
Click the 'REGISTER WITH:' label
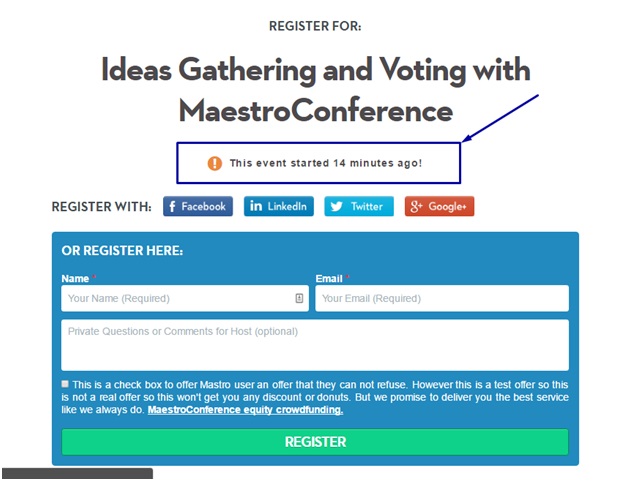[102, 207]
